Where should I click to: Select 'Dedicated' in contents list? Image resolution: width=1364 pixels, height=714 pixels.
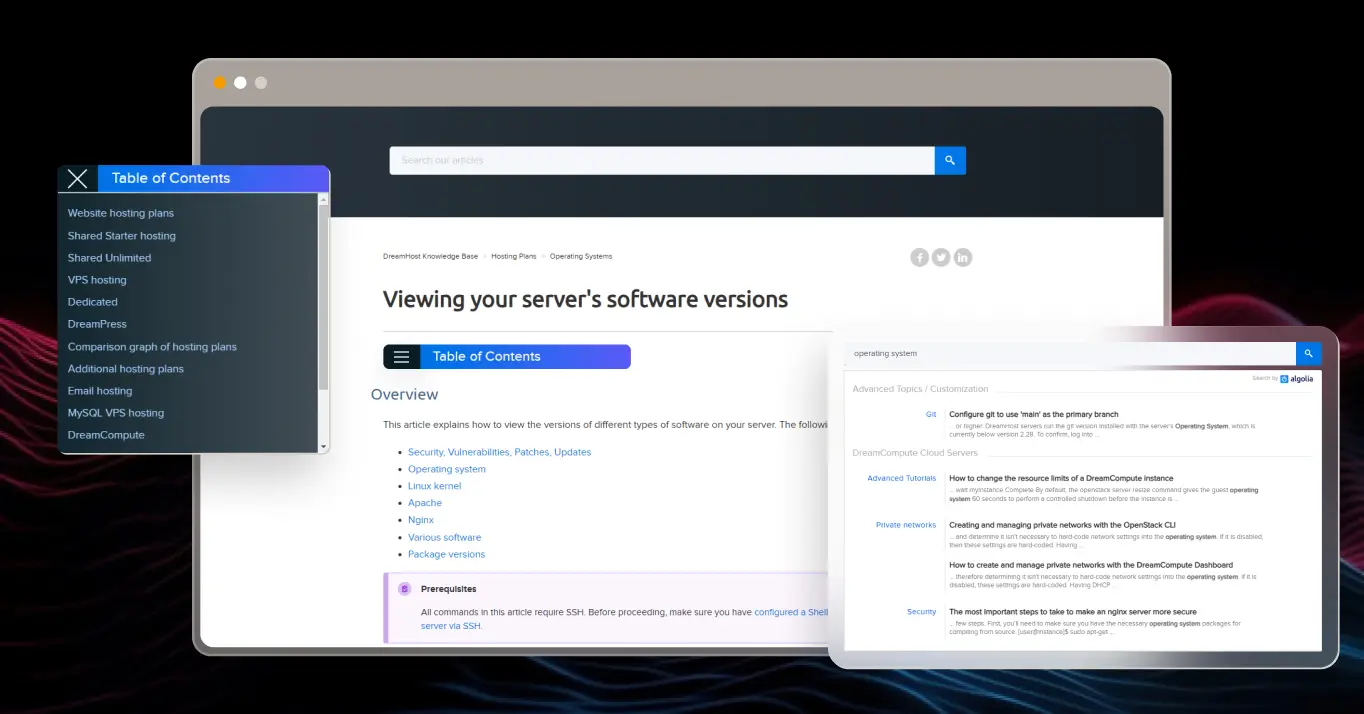click(93, 302)
